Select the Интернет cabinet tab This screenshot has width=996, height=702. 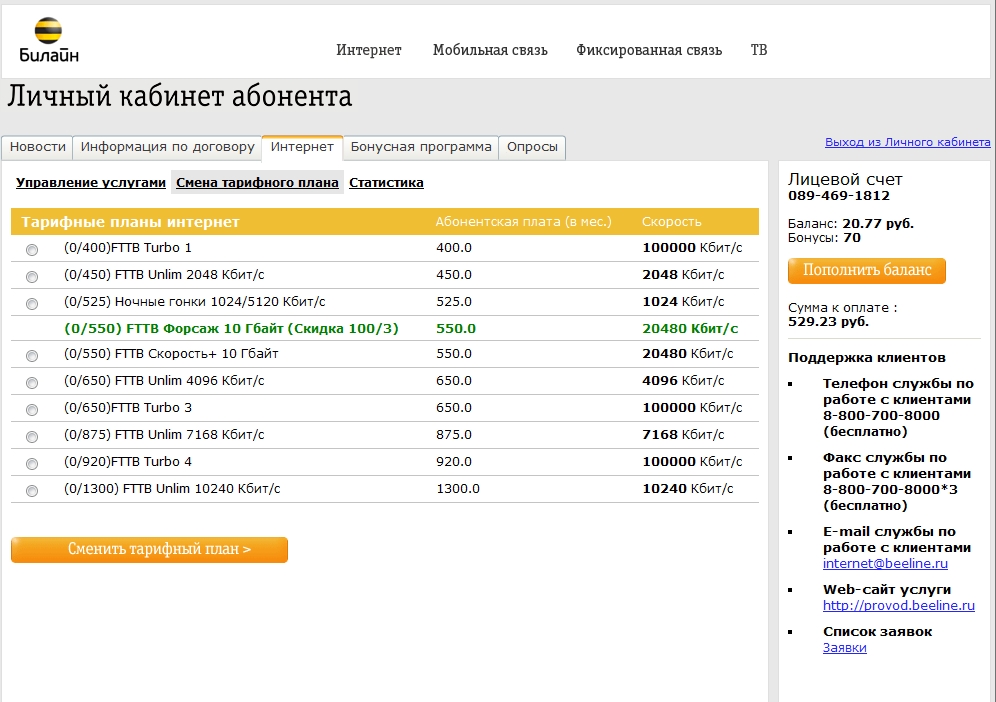point(302,147)
